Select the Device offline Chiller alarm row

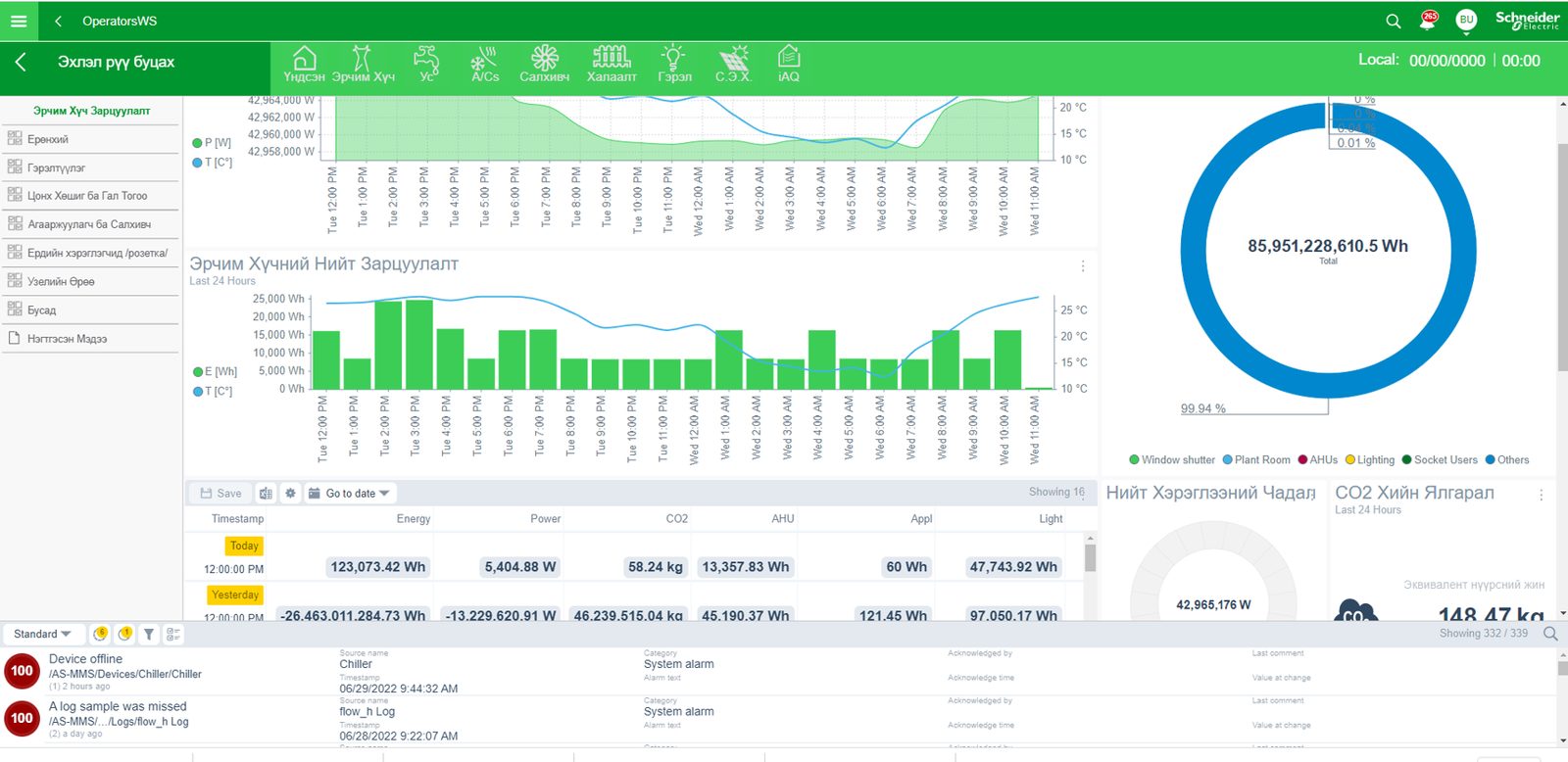(x=778, y=672)
